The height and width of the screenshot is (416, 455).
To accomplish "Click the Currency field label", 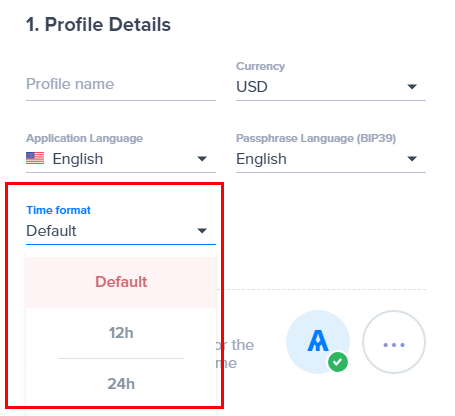I will click(x=260, y=66).
